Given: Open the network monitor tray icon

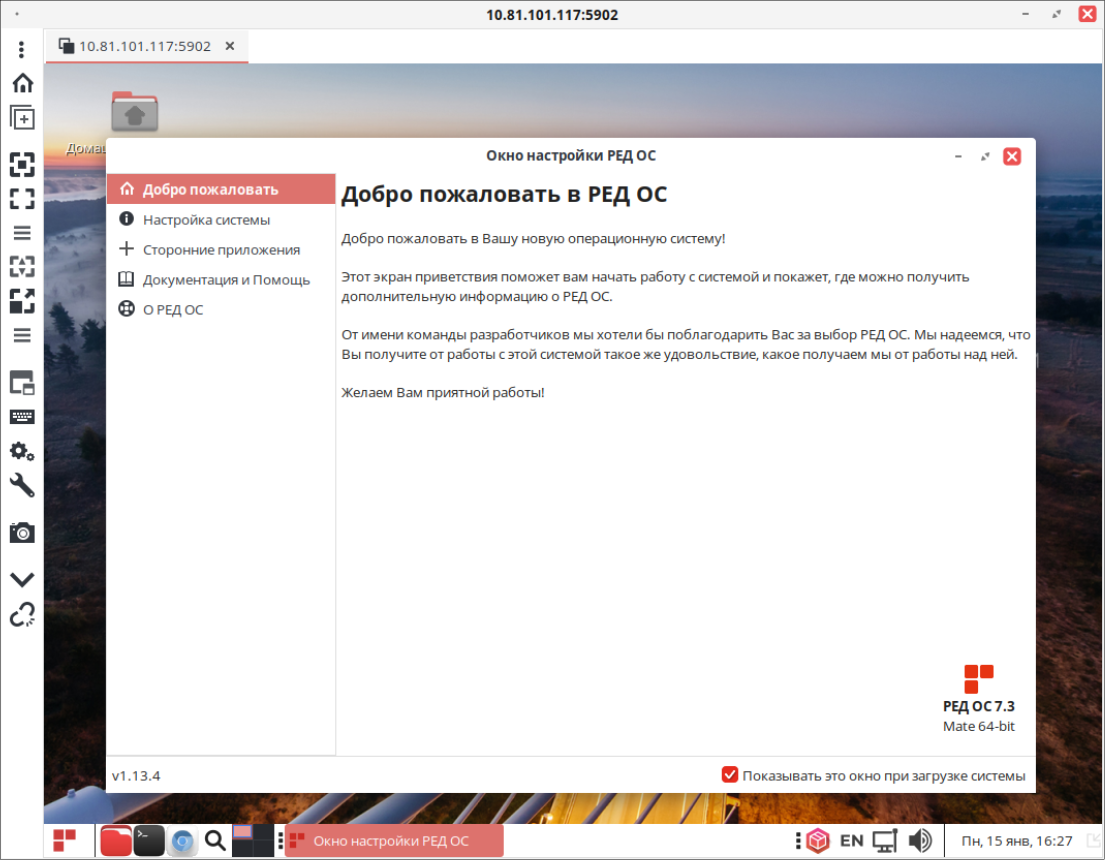Looking at the screenshot, I should click(x=885, y=840).
